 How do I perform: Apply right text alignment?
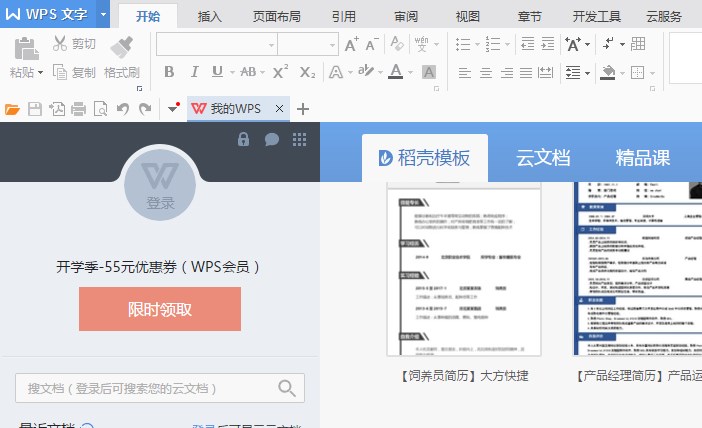pos(507,73)
